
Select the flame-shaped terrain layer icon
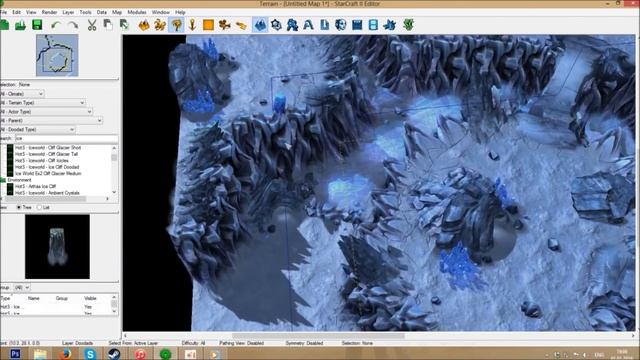tap(144, 25)
